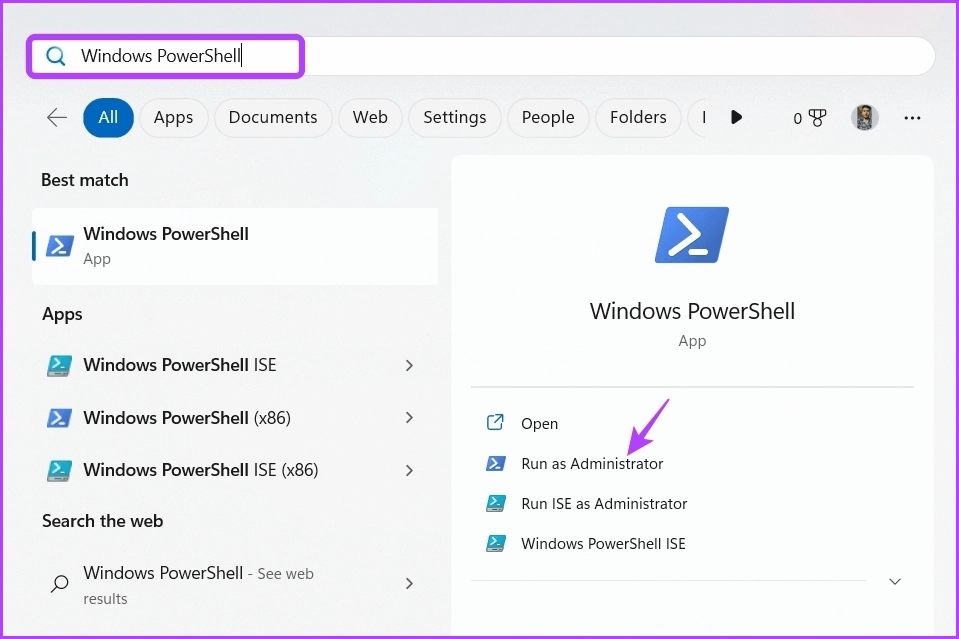Switch to the Documents filter tab
The height and width of the screenshot is (639, 959).
tap(273, 117)
